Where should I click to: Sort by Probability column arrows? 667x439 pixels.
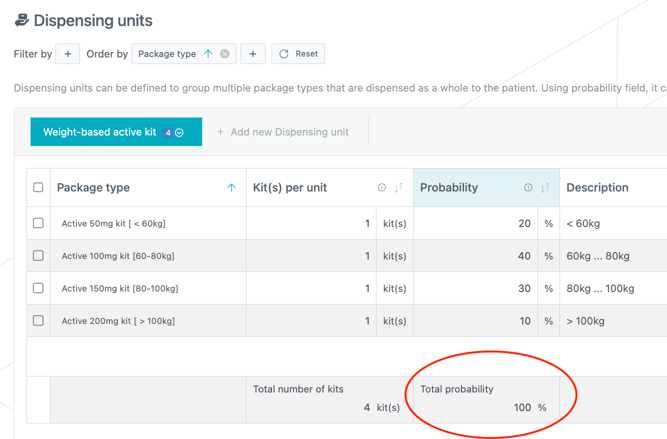coord(545,188)
